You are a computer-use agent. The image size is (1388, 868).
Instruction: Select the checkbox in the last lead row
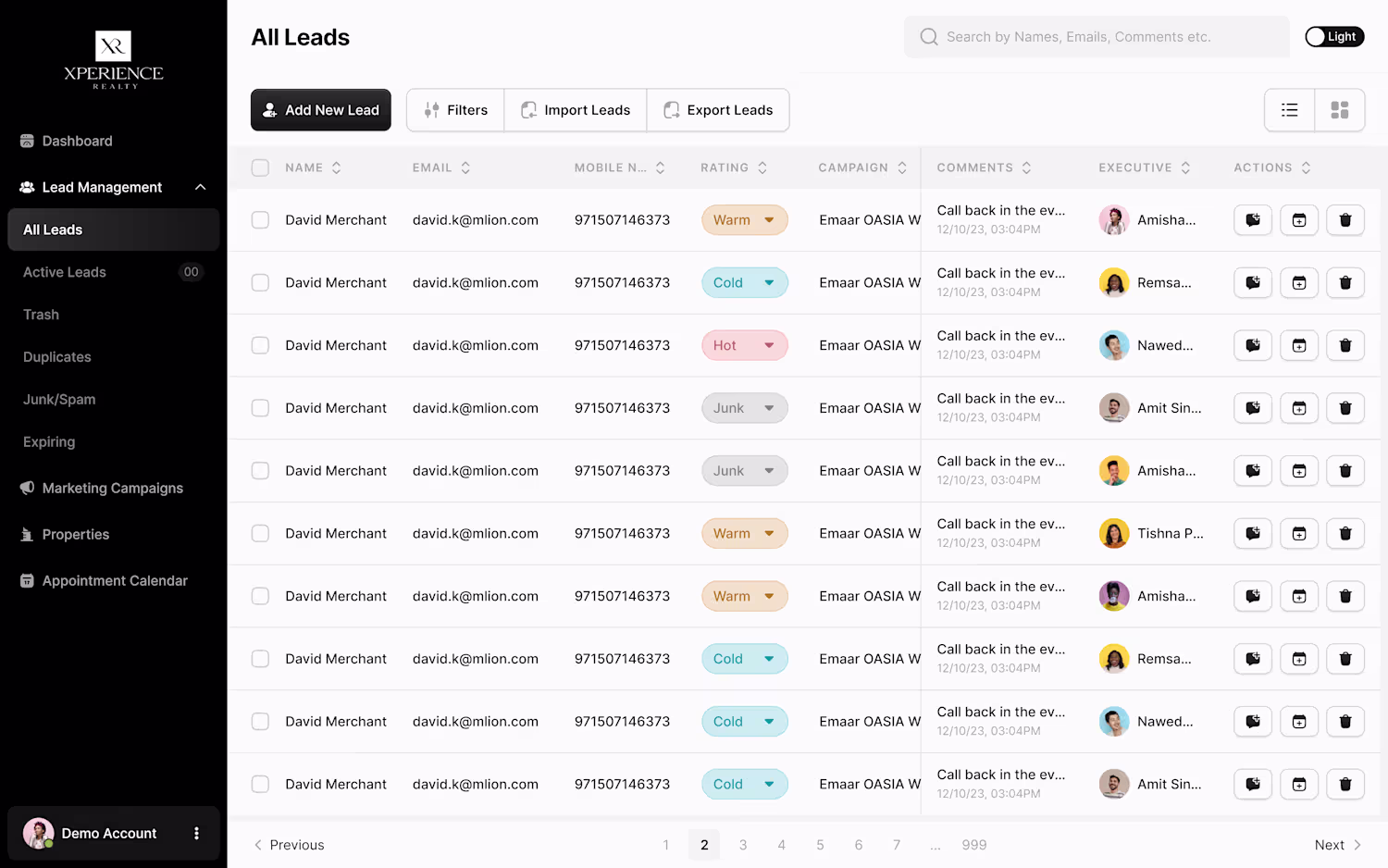click(x=260, y=784)
